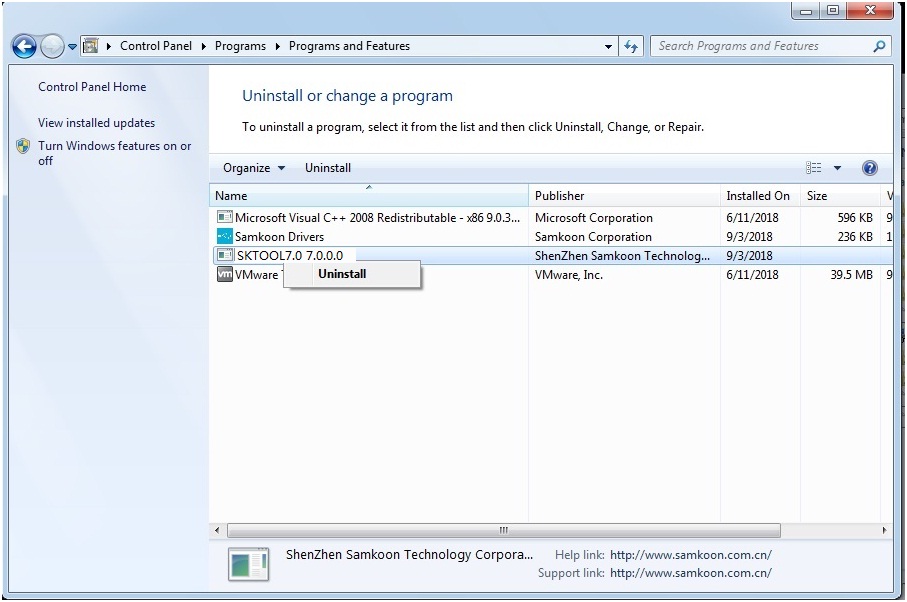Open Help via the question mark icon

coord(870,167)
